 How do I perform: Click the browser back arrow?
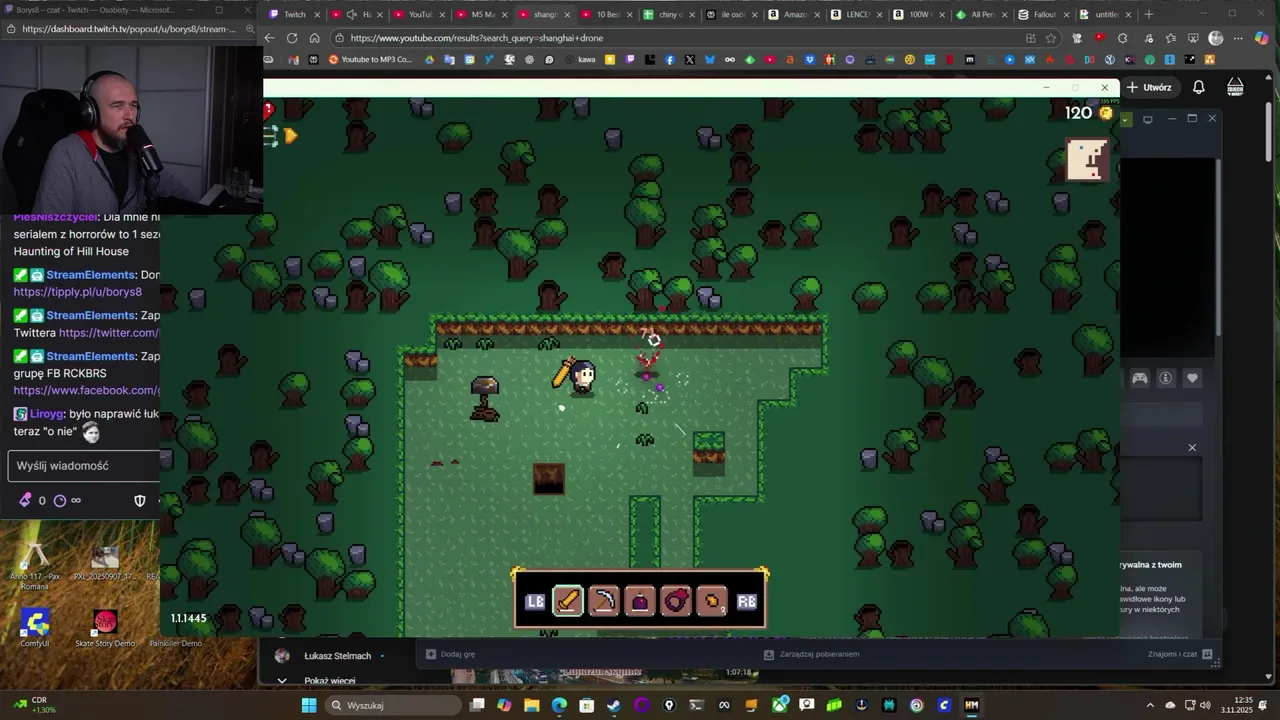point(269,38)
